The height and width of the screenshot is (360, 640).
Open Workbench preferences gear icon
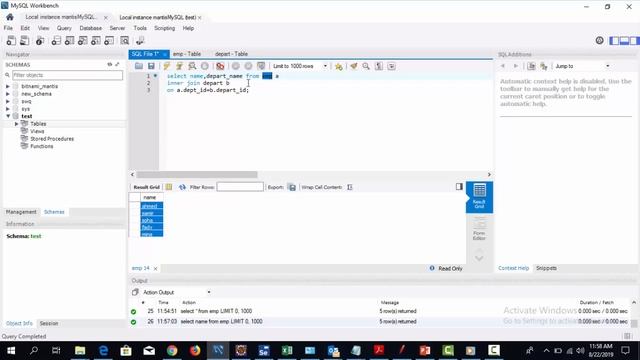pos(599,40)
